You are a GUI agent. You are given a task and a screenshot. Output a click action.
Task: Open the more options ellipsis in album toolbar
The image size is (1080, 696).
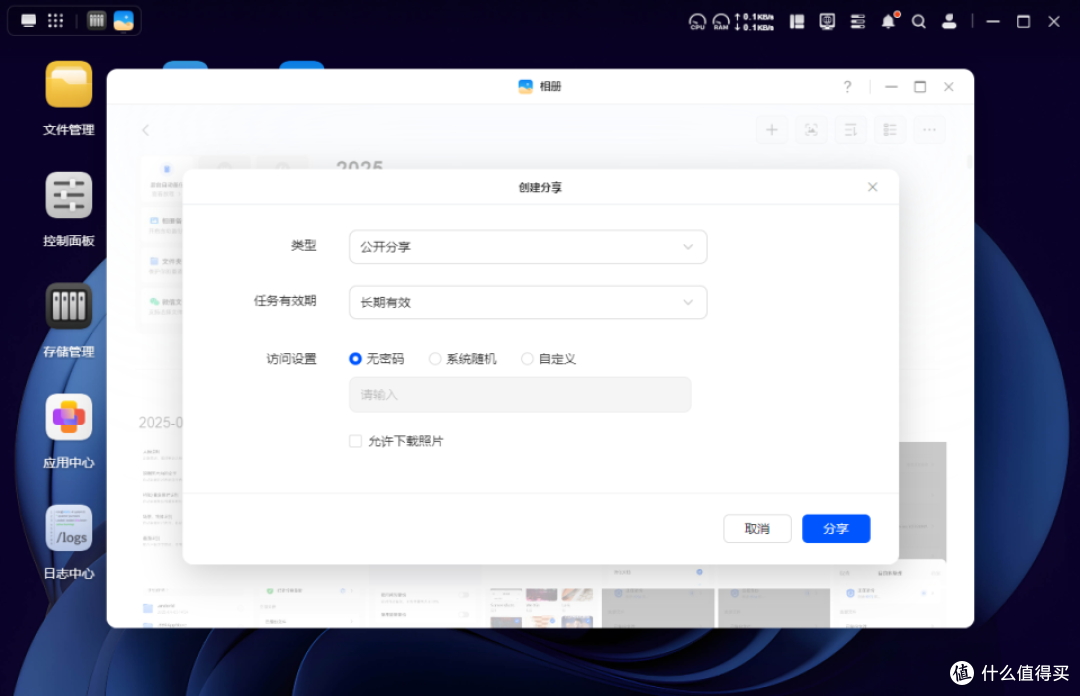click(x=929, y=130)
